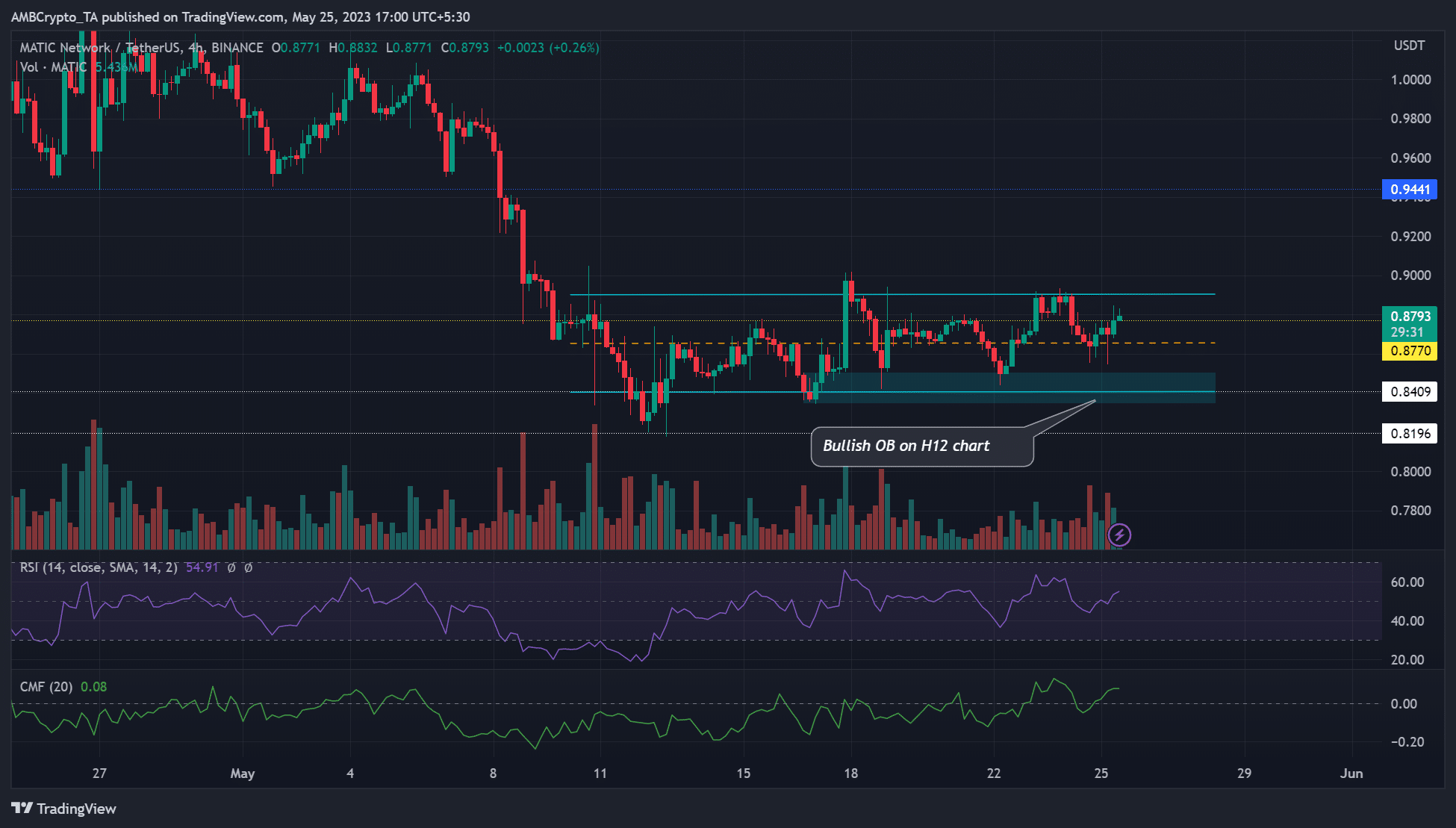
Task: Click the CMF 0.00 scale label
Action: pyautogui.click(x=1404, y=704)
